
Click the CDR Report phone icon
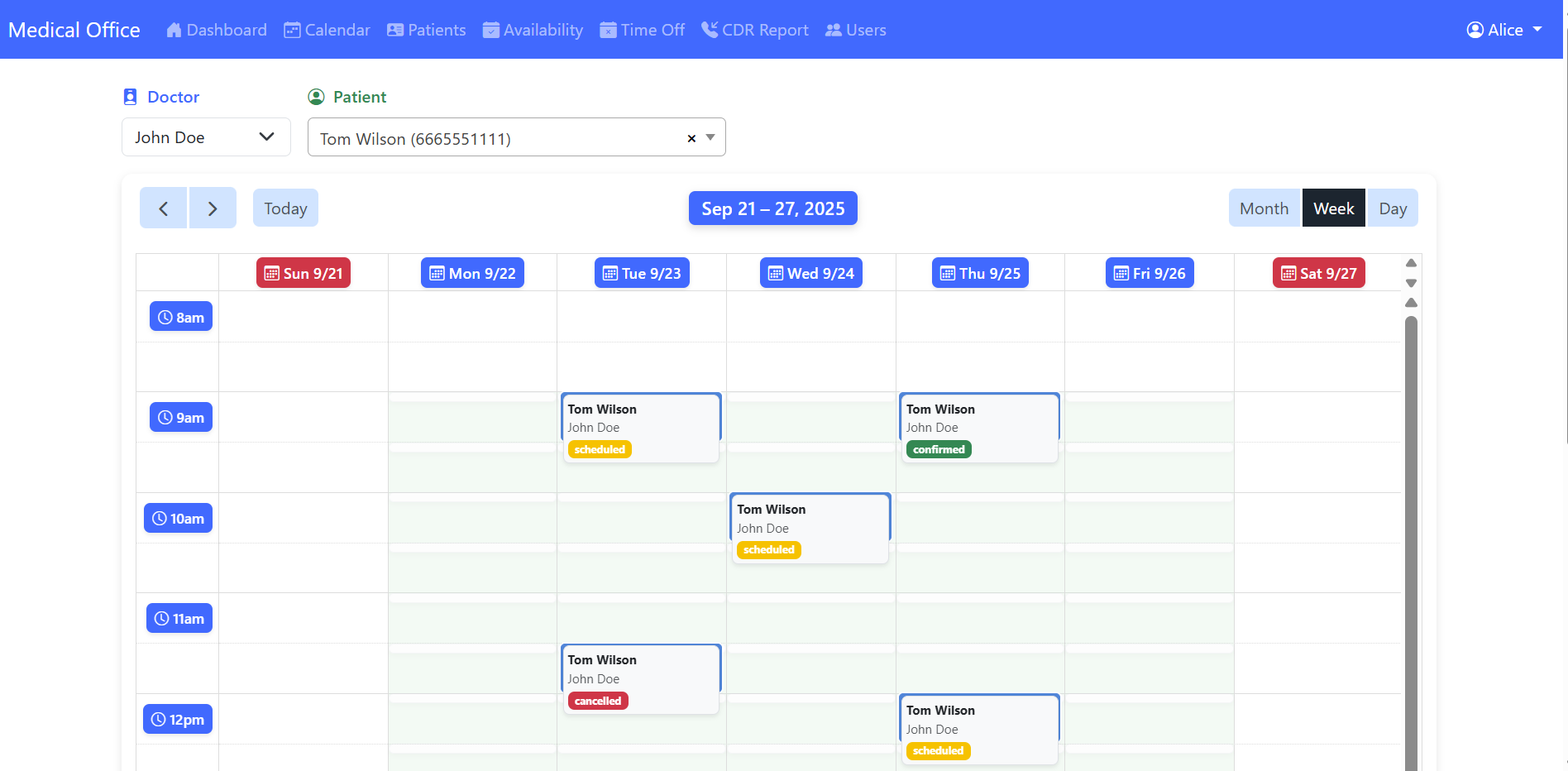pos(709,30)
